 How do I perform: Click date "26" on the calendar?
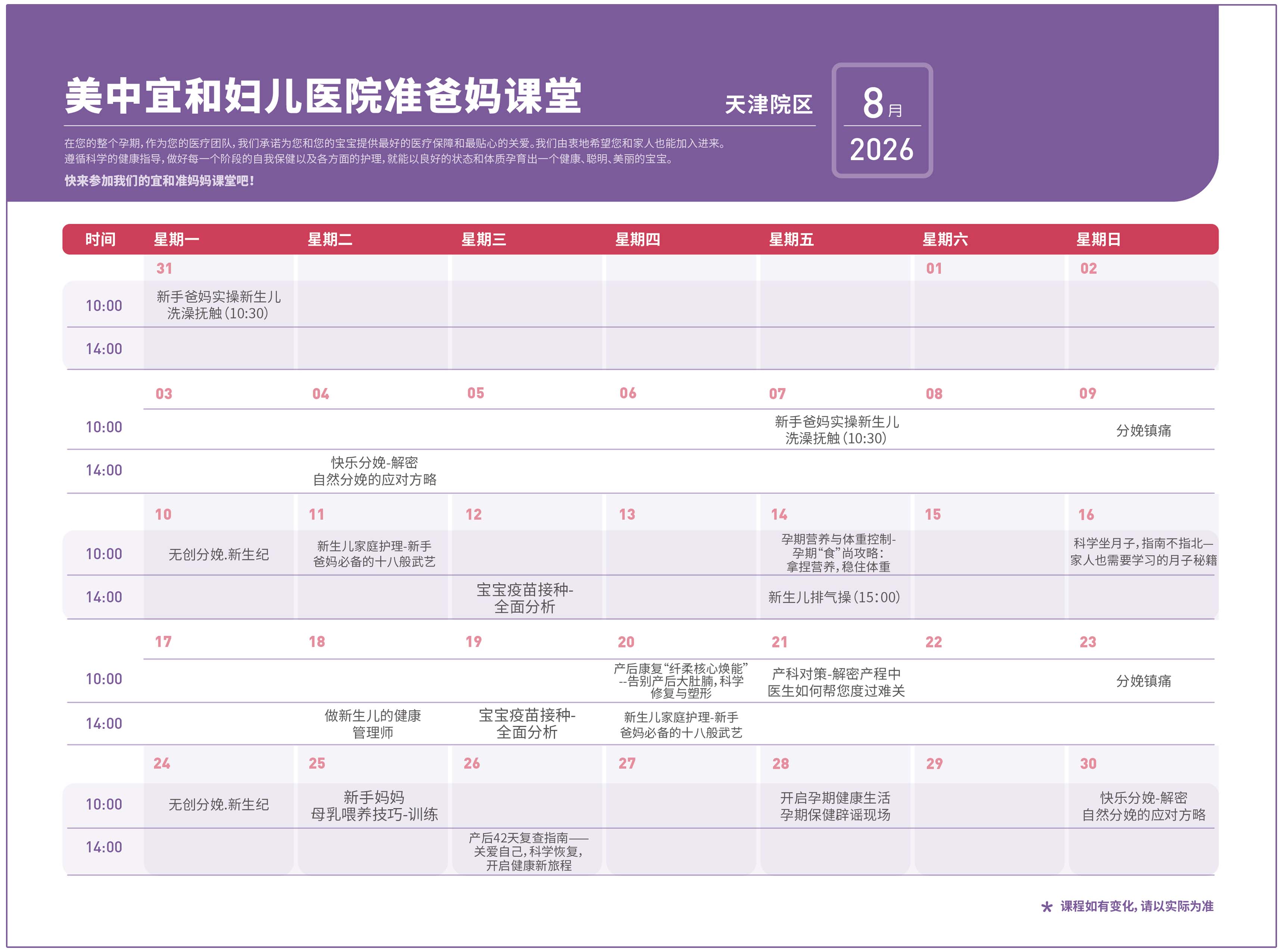471,763
